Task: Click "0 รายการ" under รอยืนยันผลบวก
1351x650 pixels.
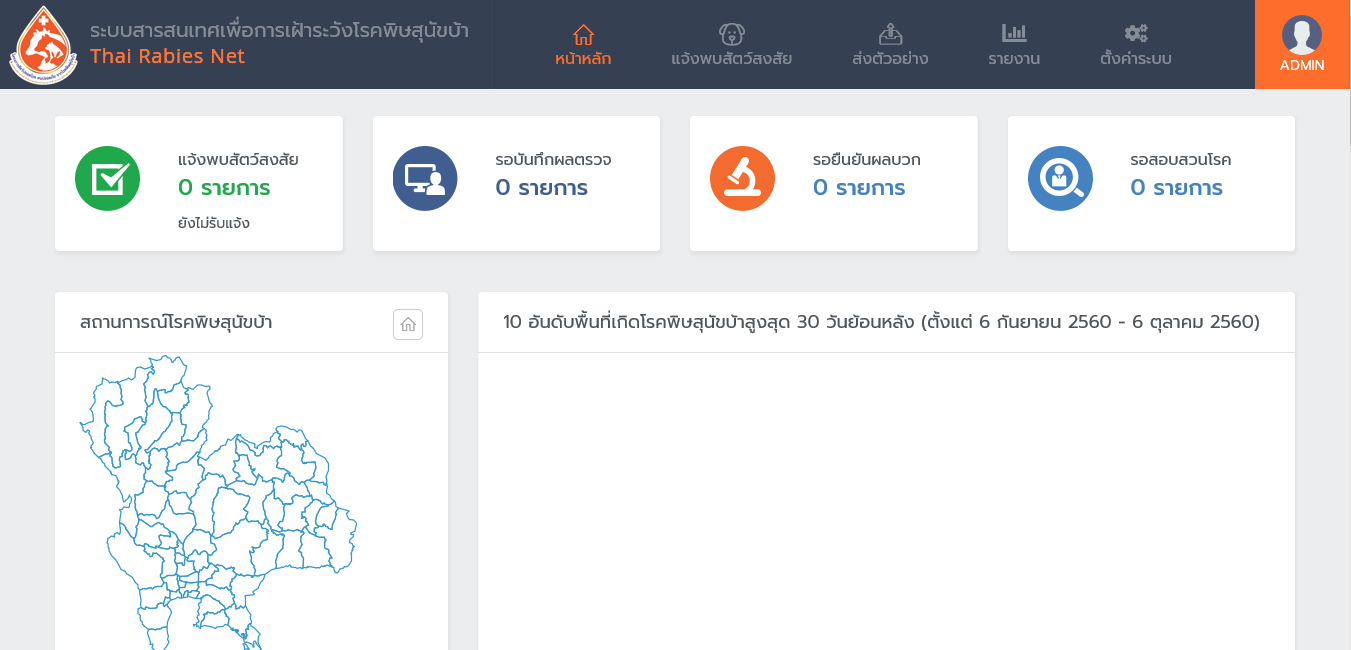Action: [859, 188]
